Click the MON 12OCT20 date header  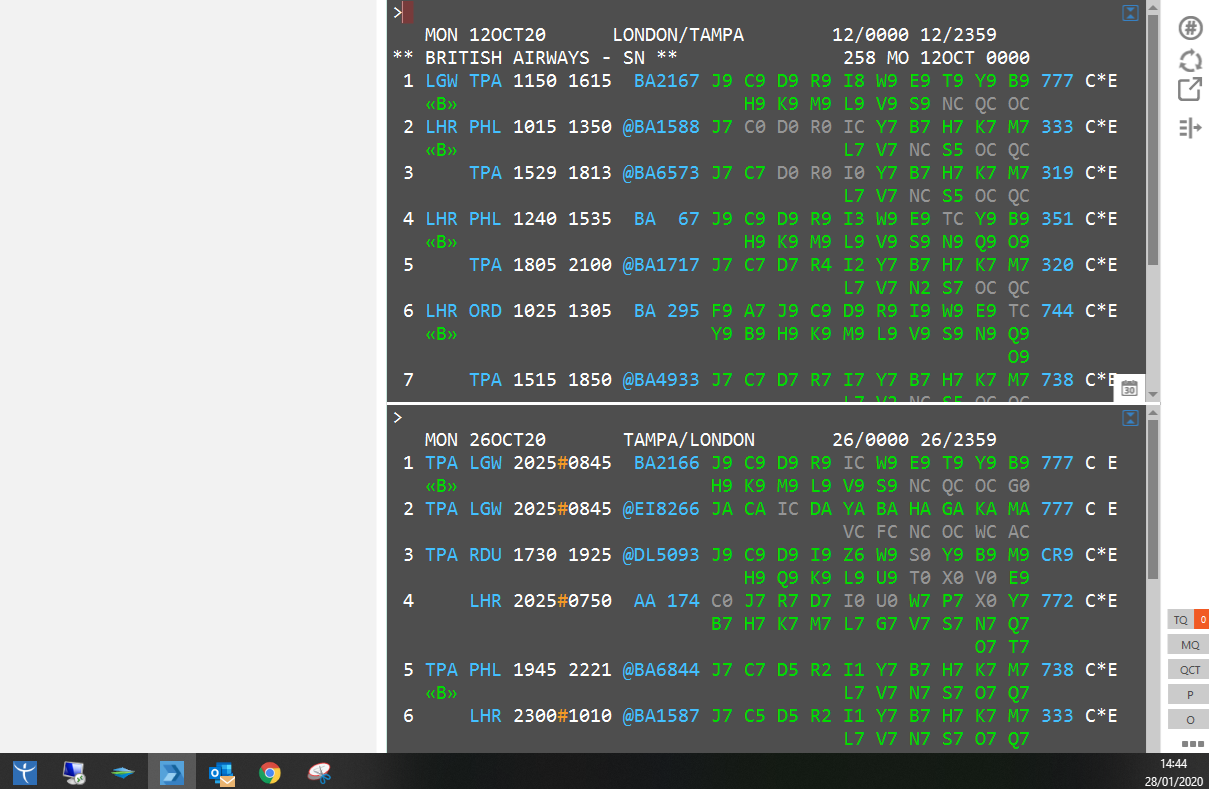[485, 35]
